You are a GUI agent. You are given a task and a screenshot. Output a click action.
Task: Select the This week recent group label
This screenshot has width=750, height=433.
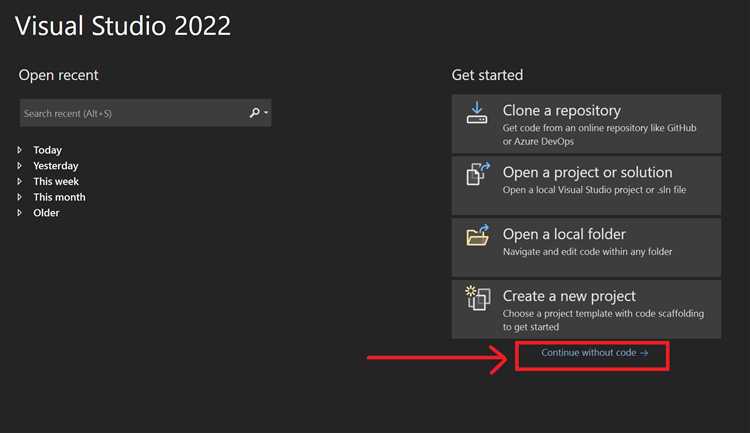(x=56, y=181)
